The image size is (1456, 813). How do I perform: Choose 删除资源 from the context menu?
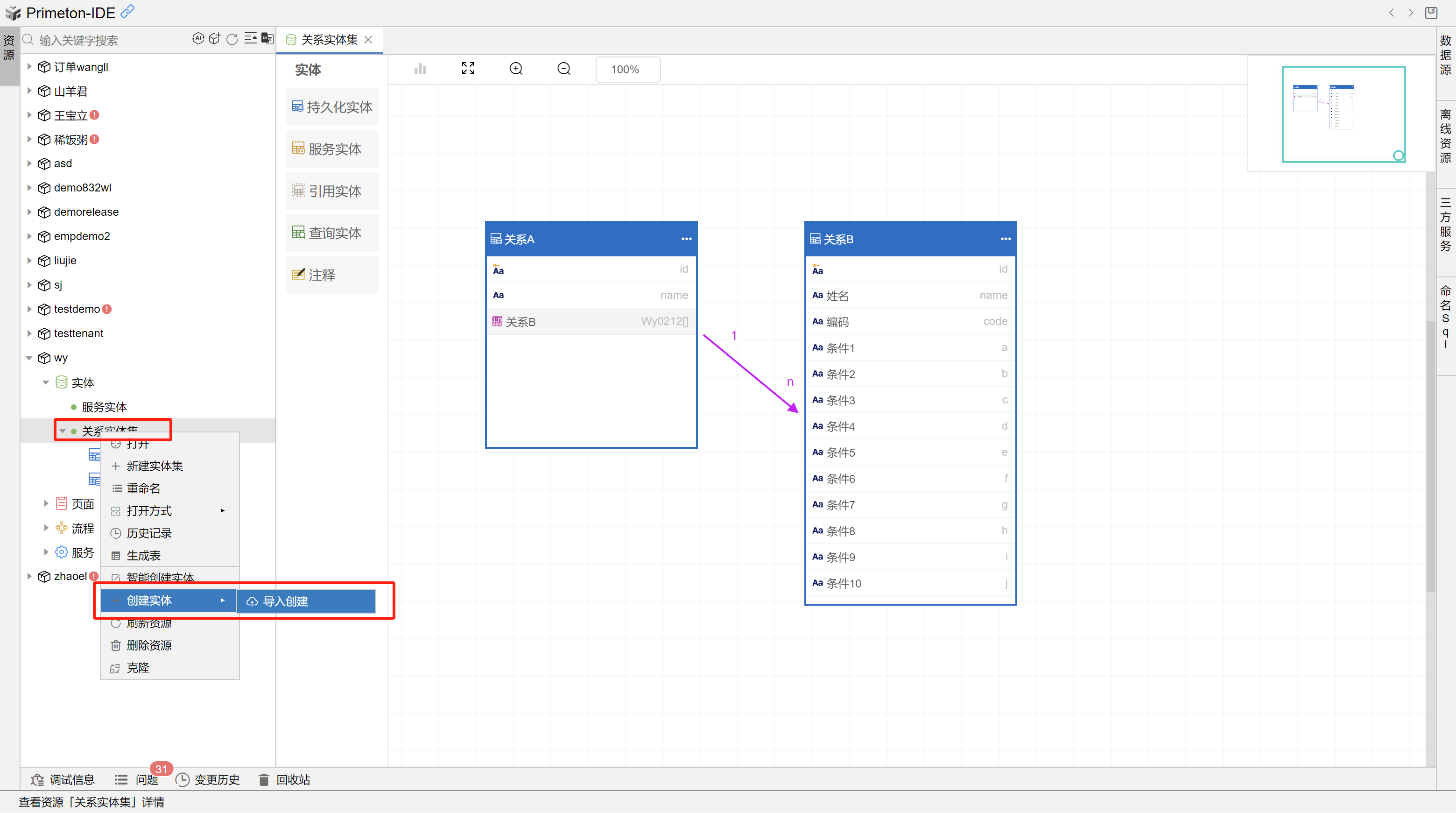point(148,645)
